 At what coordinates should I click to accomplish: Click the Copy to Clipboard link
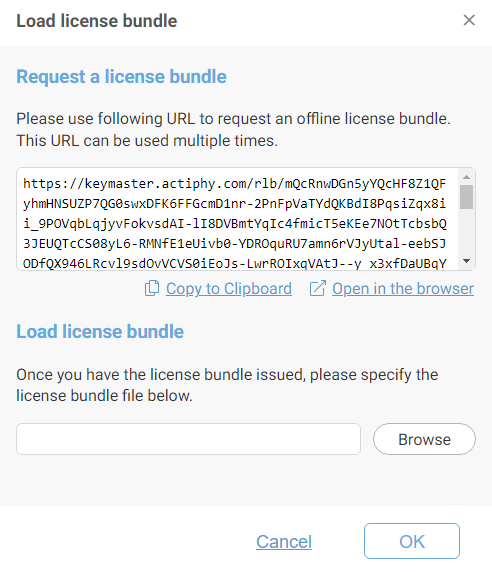point(229,289)
